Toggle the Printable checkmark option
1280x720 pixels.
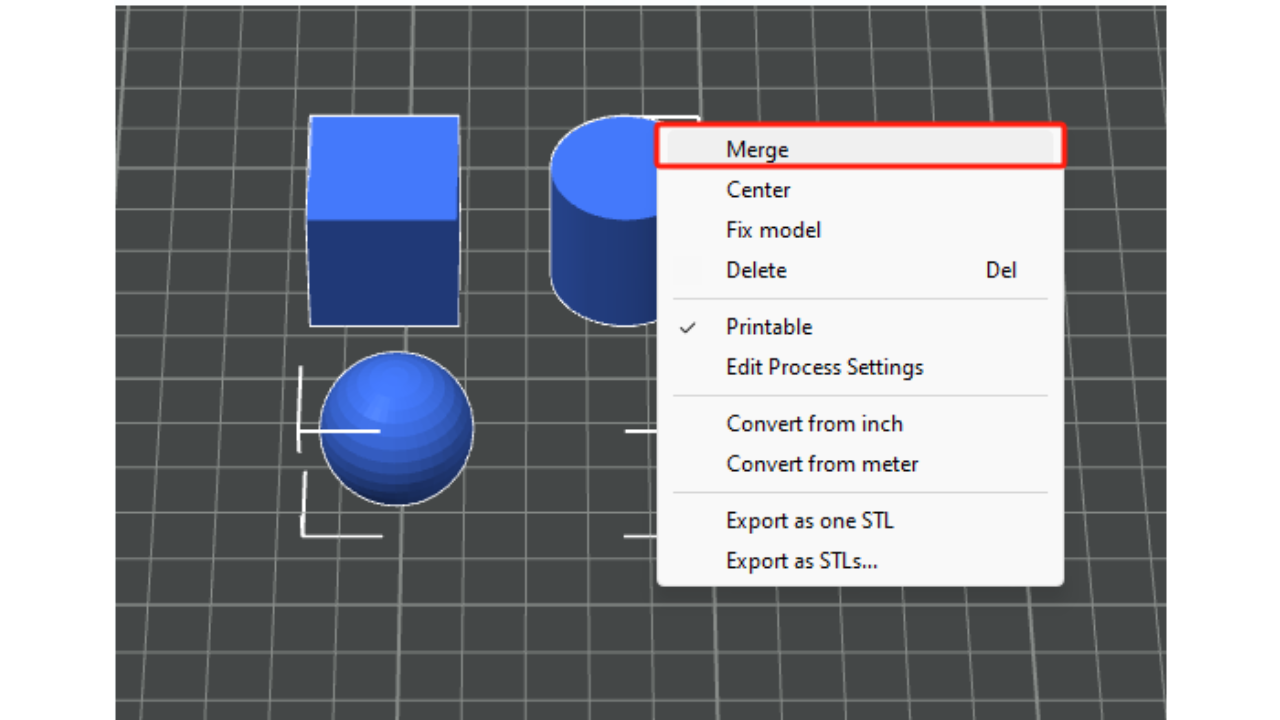click(x=768, y=327)
